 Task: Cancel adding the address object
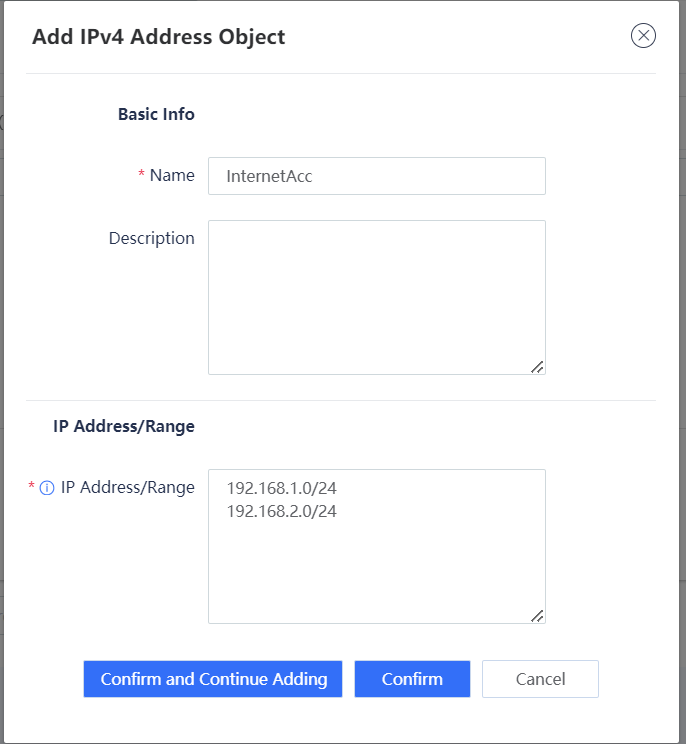540,679
